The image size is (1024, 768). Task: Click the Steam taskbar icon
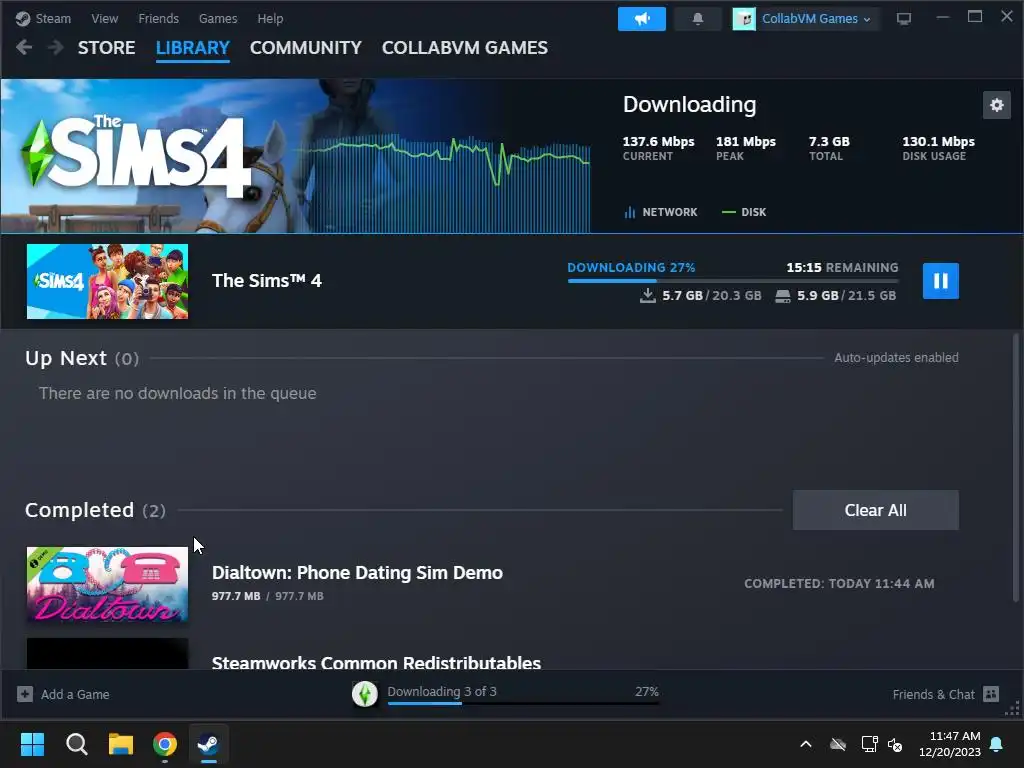(209, 744)
